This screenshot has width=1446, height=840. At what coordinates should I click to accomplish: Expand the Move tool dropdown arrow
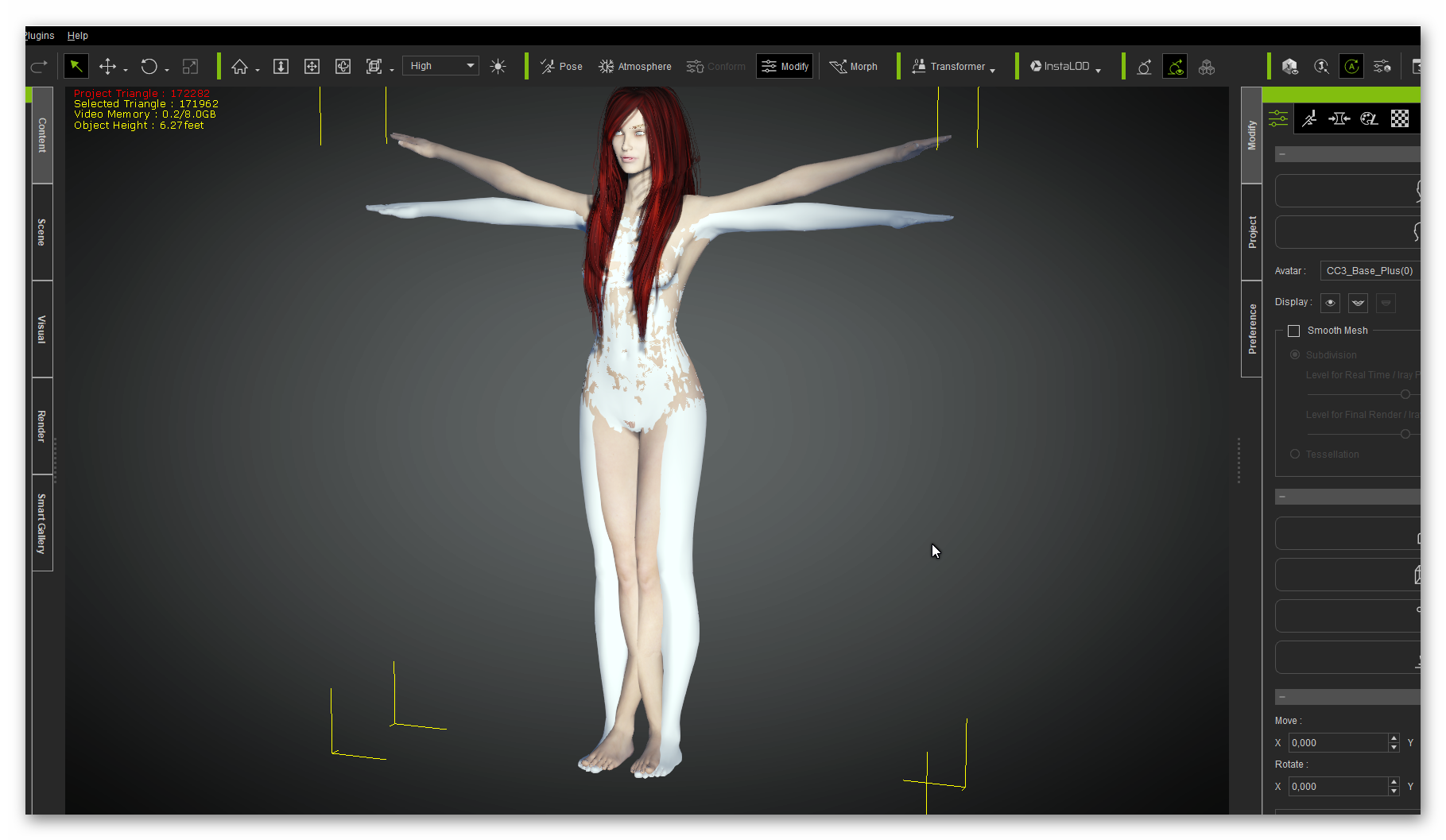[126, 71]
